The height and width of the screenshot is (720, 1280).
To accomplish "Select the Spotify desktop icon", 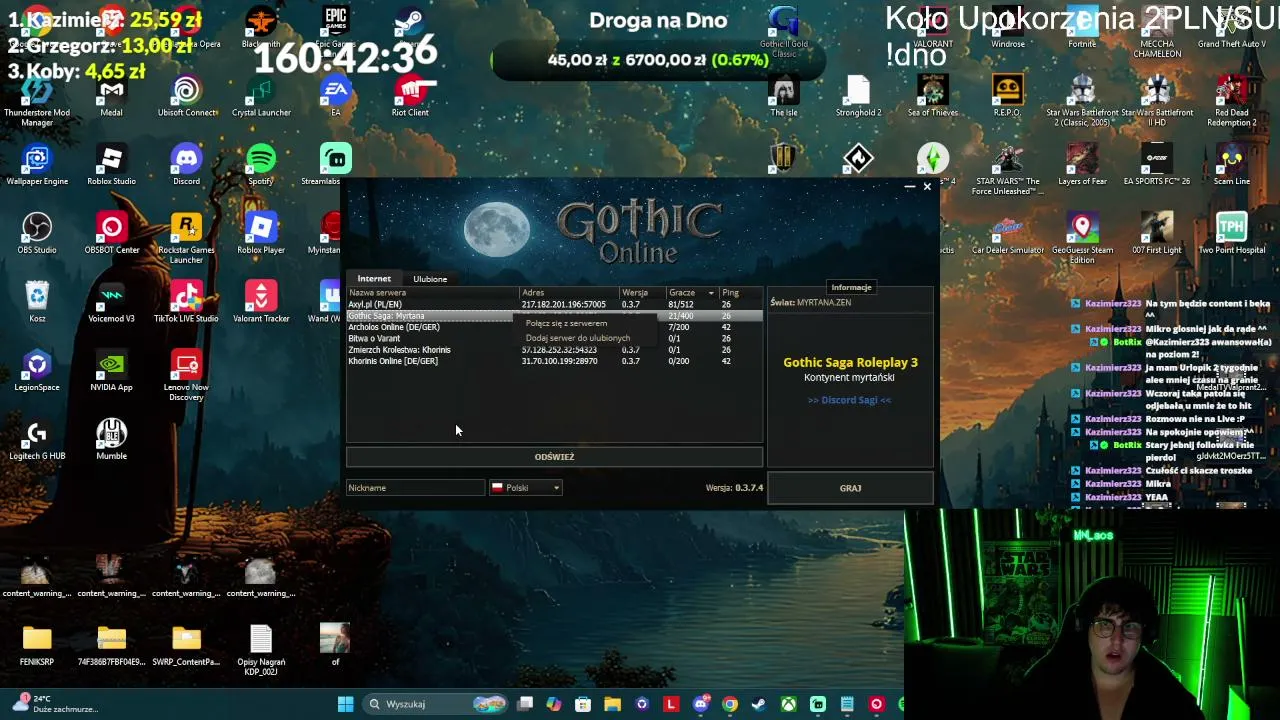I will [x=261, y=166].
